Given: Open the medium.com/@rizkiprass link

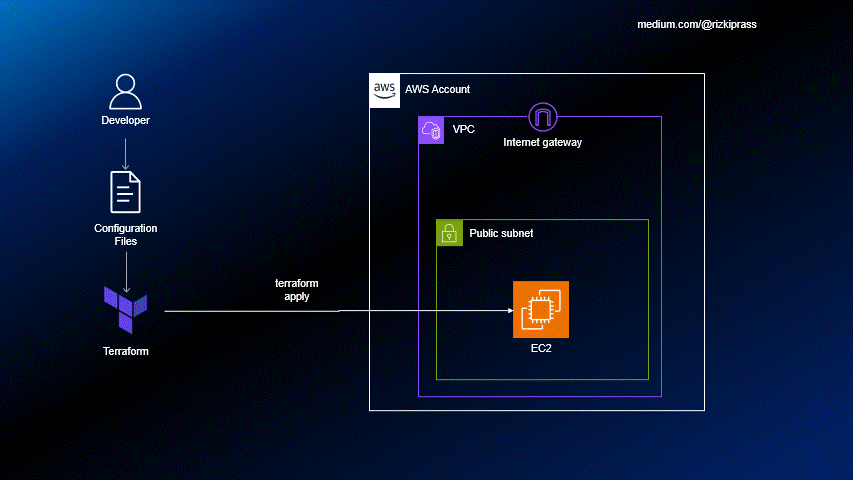Looking at the screenshot, I should 697,23.
